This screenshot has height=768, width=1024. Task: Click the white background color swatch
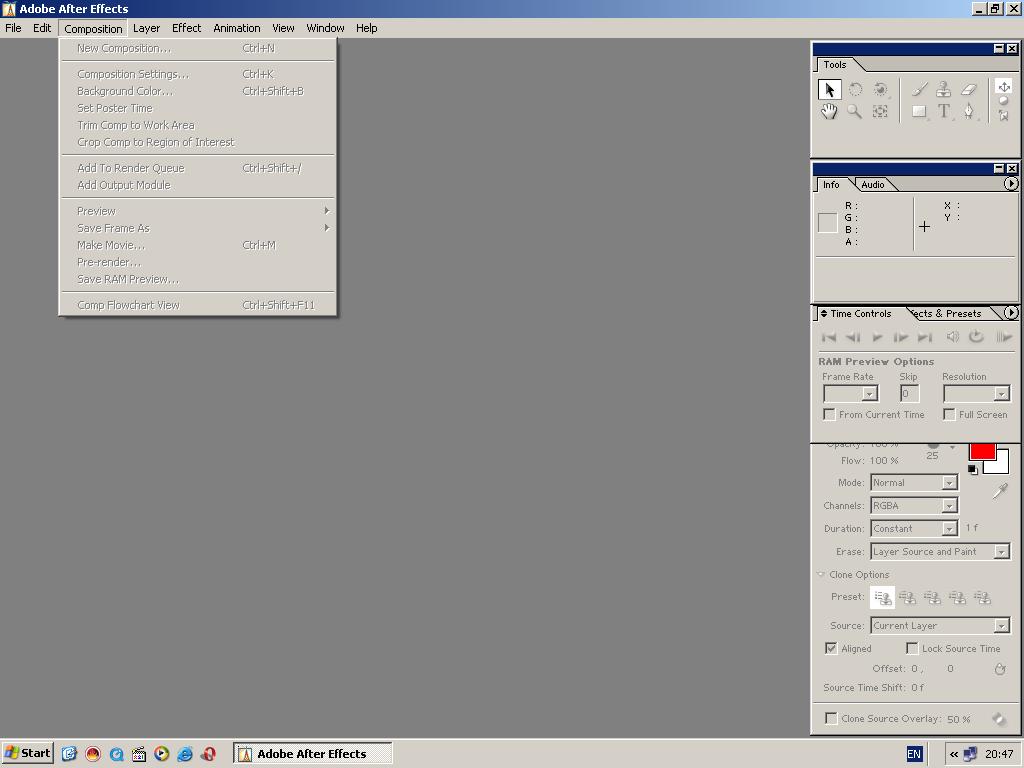(999, 465)
